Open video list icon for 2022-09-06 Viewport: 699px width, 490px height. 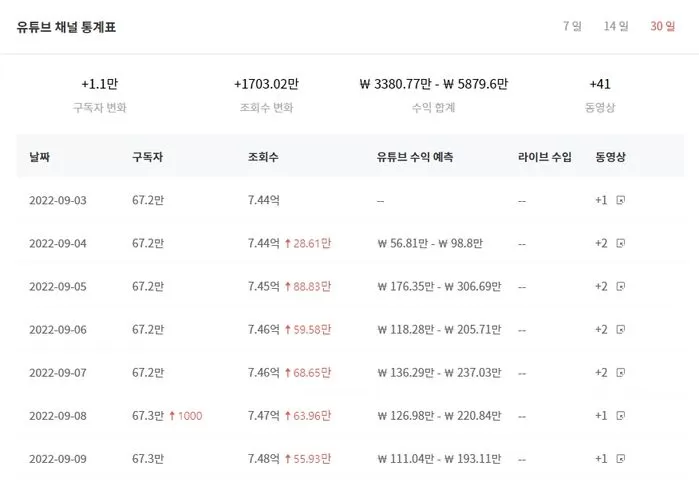pos(621,329)
